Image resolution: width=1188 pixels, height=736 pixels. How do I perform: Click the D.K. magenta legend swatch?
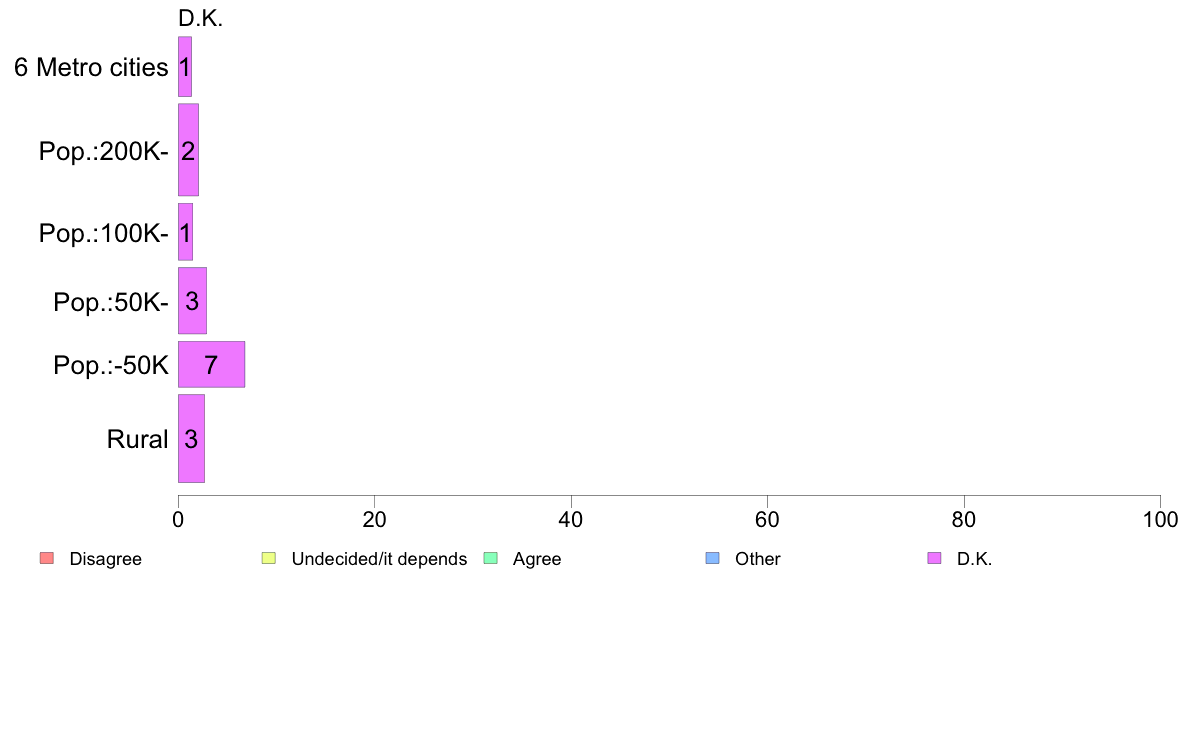coord(934,558)
